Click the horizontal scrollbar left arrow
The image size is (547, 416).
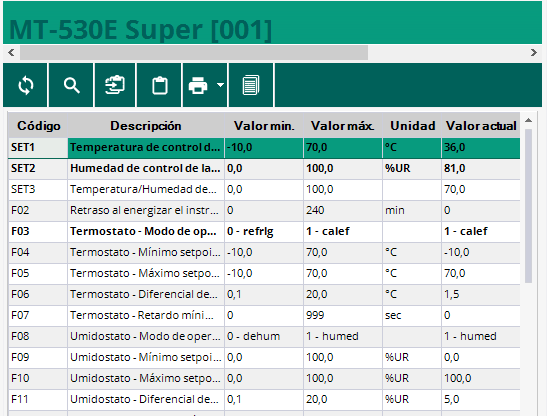pyautogui.click(x=12, y=53)
